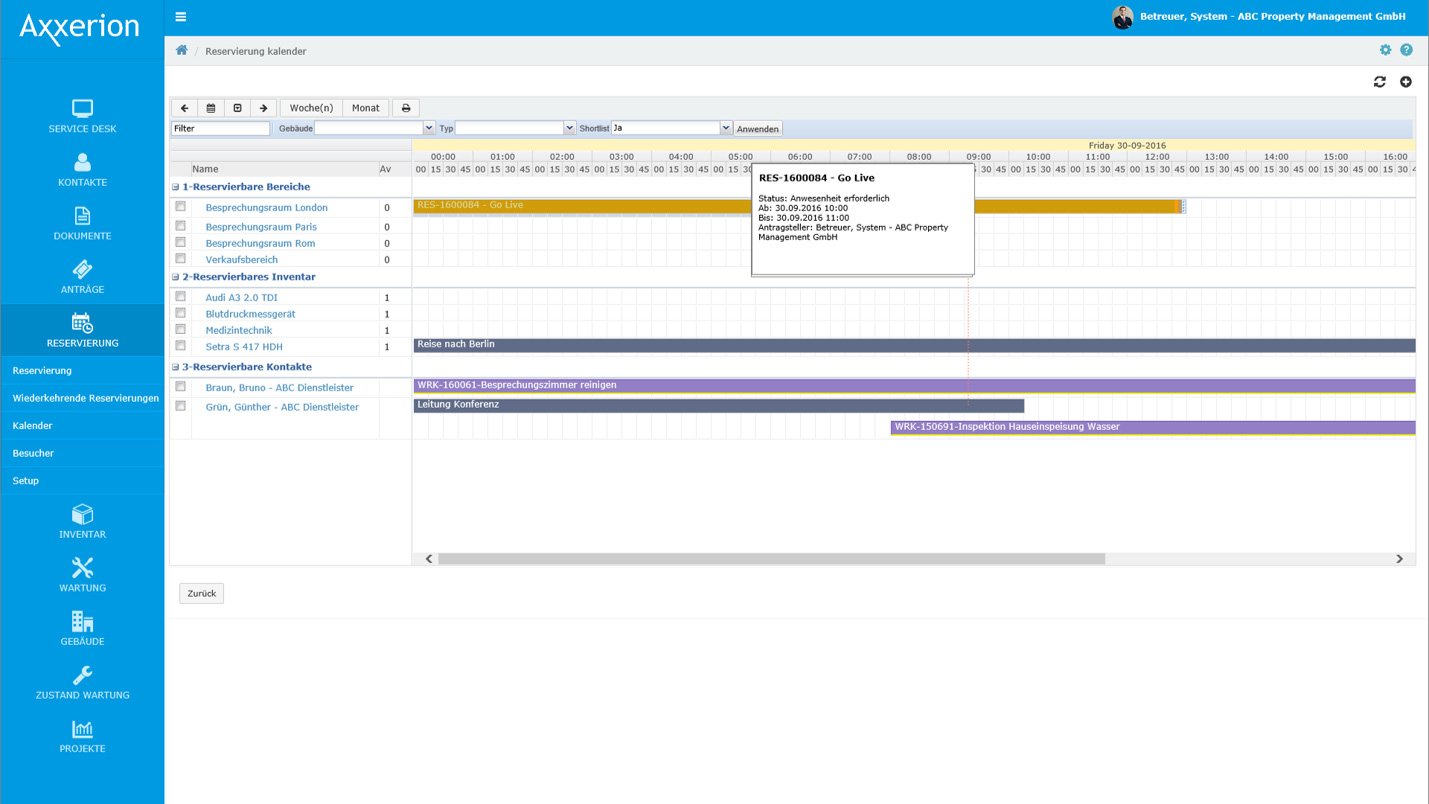Switch to Monat view
1429x804 pixels.
point(366,108)
